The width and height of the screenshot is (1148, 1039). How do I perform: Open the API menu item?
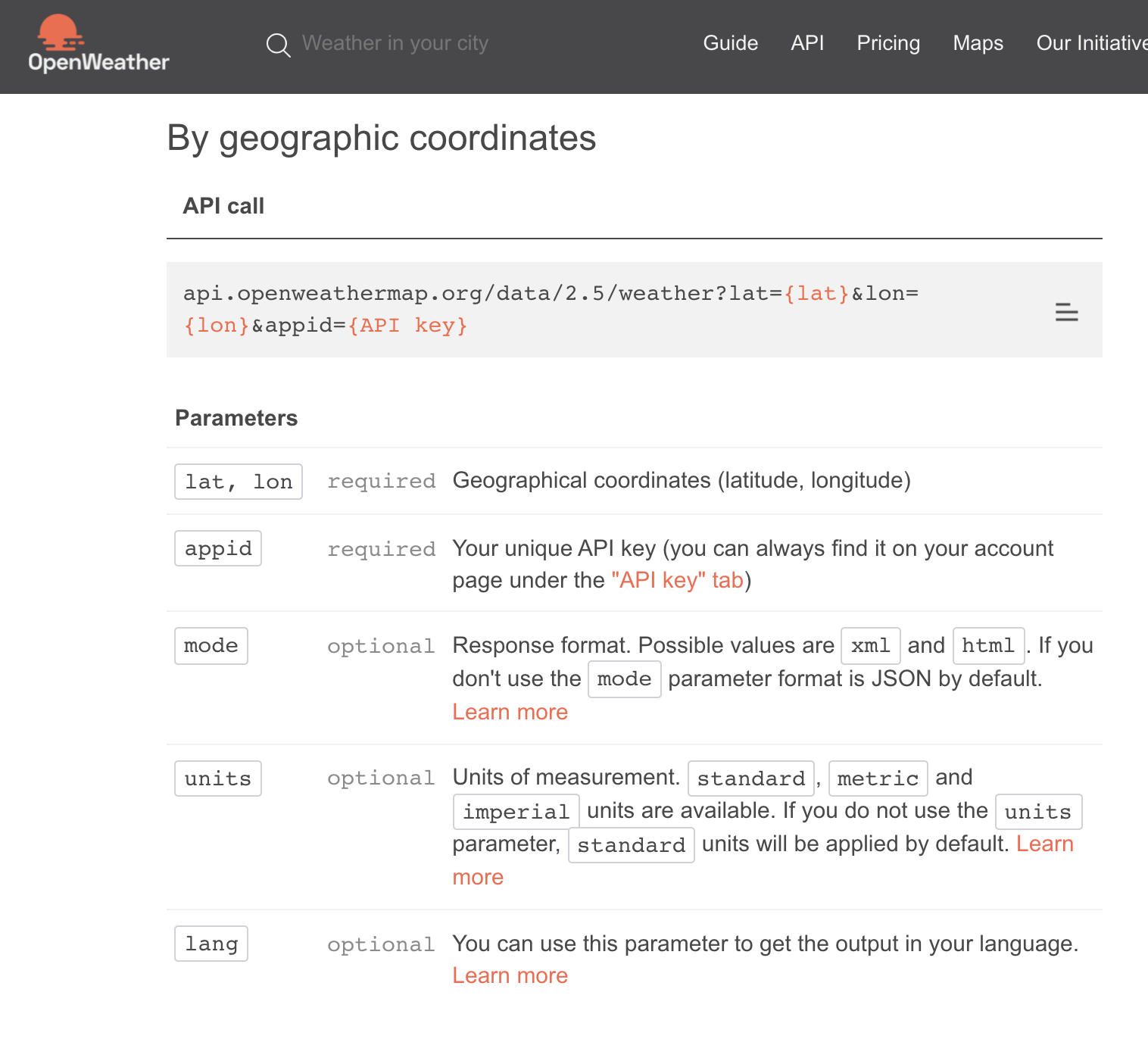(807, 43)
